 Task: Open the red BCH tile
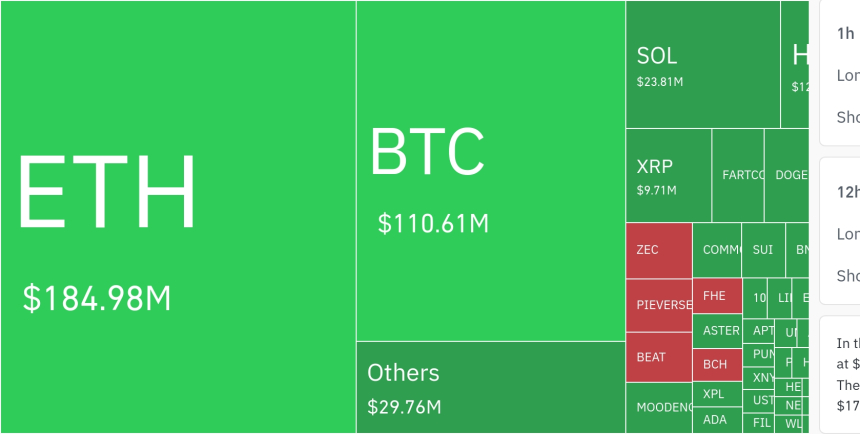click(716, 364)
